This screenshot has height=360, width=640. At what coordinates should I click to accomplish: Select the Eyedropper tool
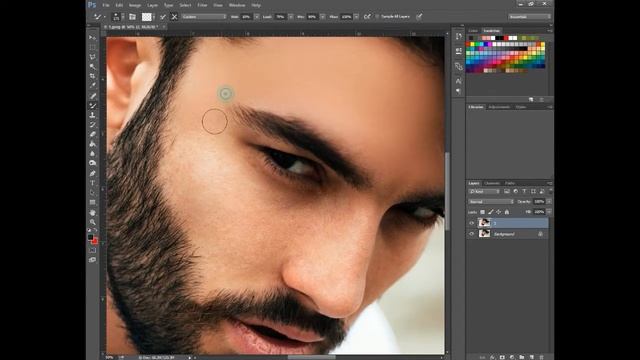click(93, 86)
